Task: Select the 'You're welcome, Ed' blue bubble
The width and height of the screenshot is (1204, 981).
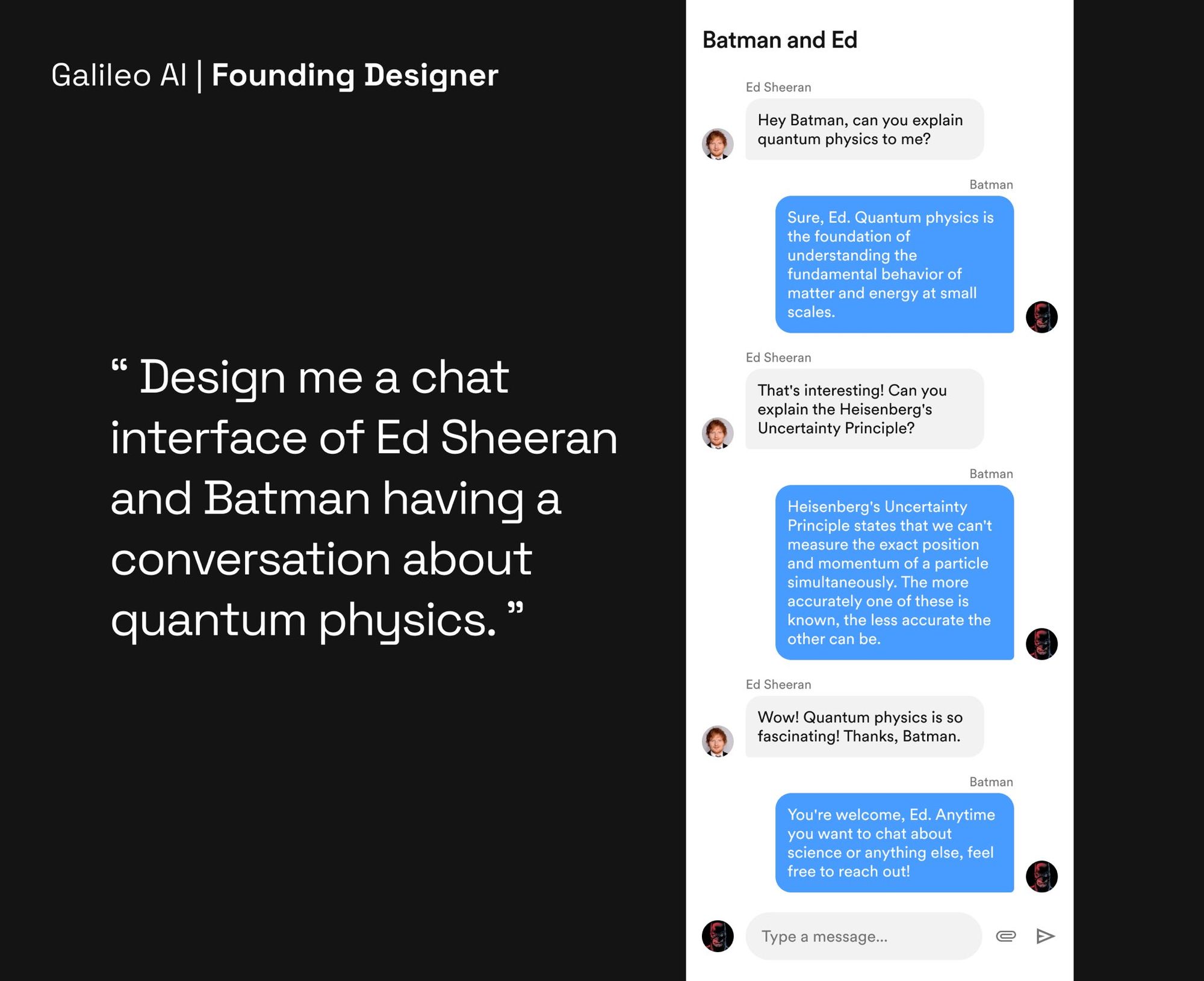Action: pos(895,843)
